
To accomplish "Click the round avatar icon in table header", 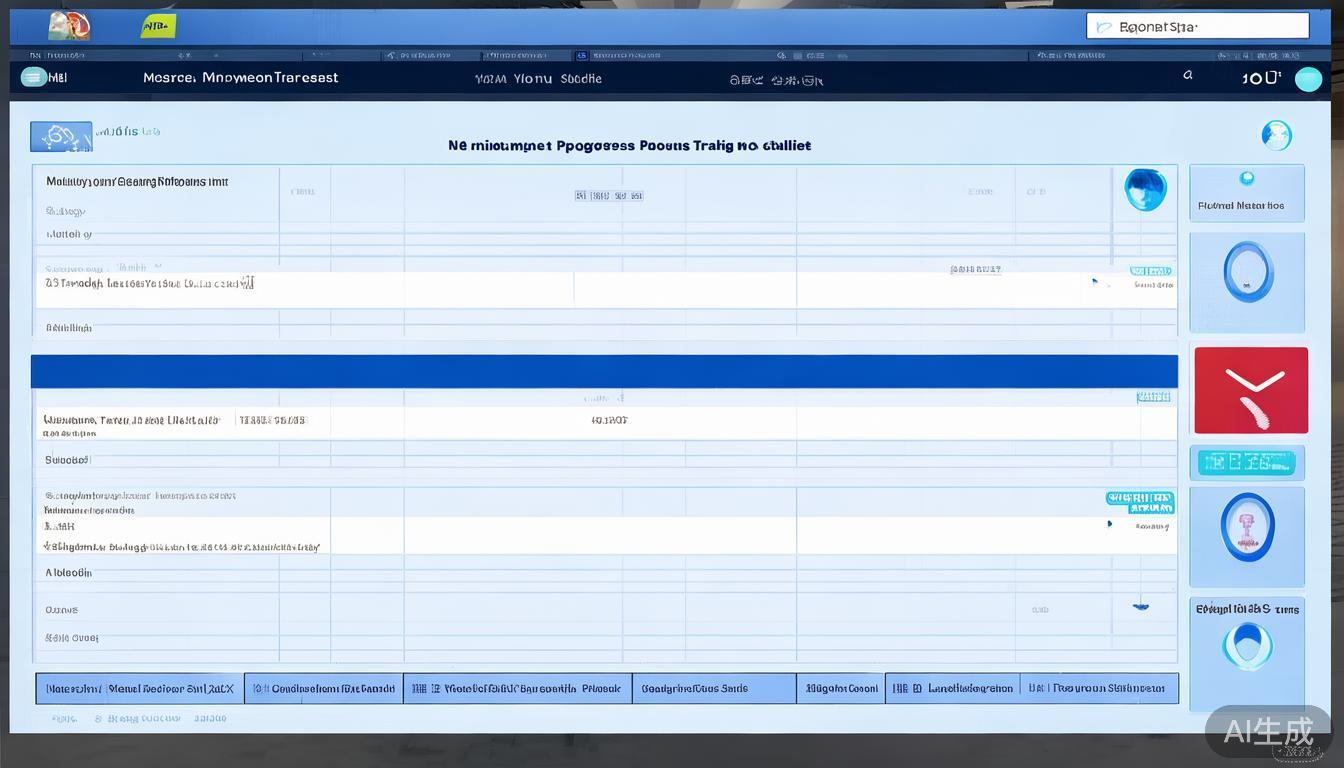I will [x=1145, y=189].
